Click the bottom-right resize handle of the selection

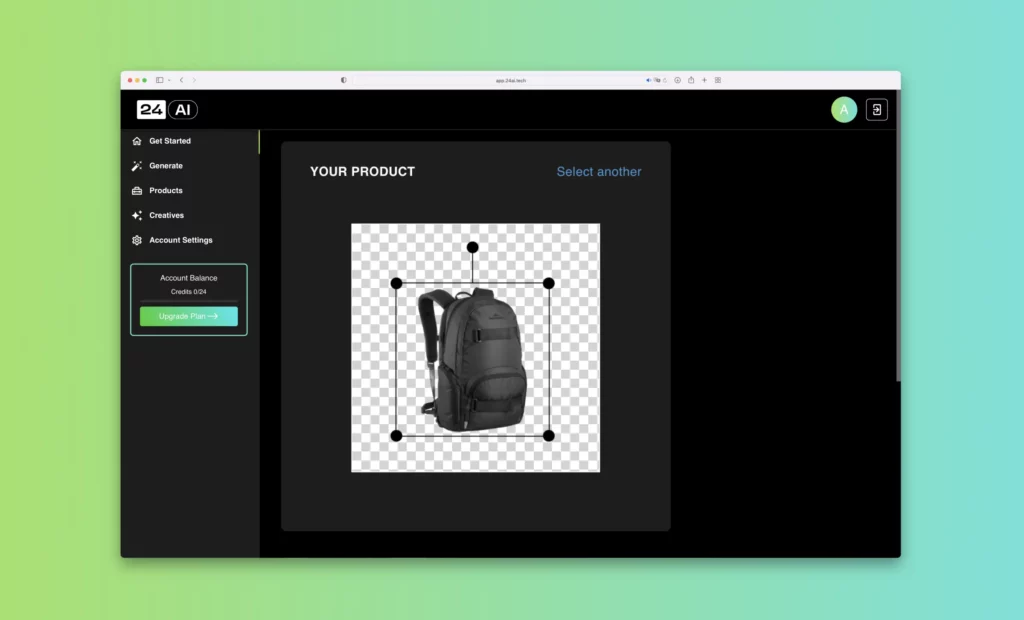pos(549,435)
